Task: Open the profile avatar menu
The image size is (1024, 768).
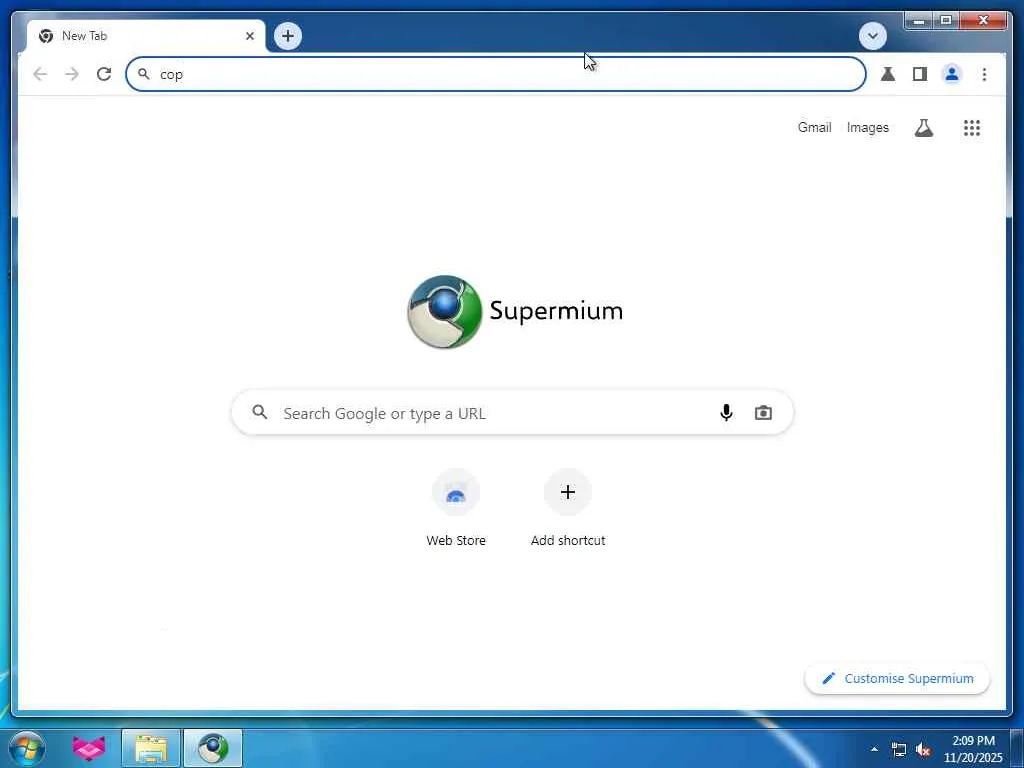Action: [x=952, y=74]
